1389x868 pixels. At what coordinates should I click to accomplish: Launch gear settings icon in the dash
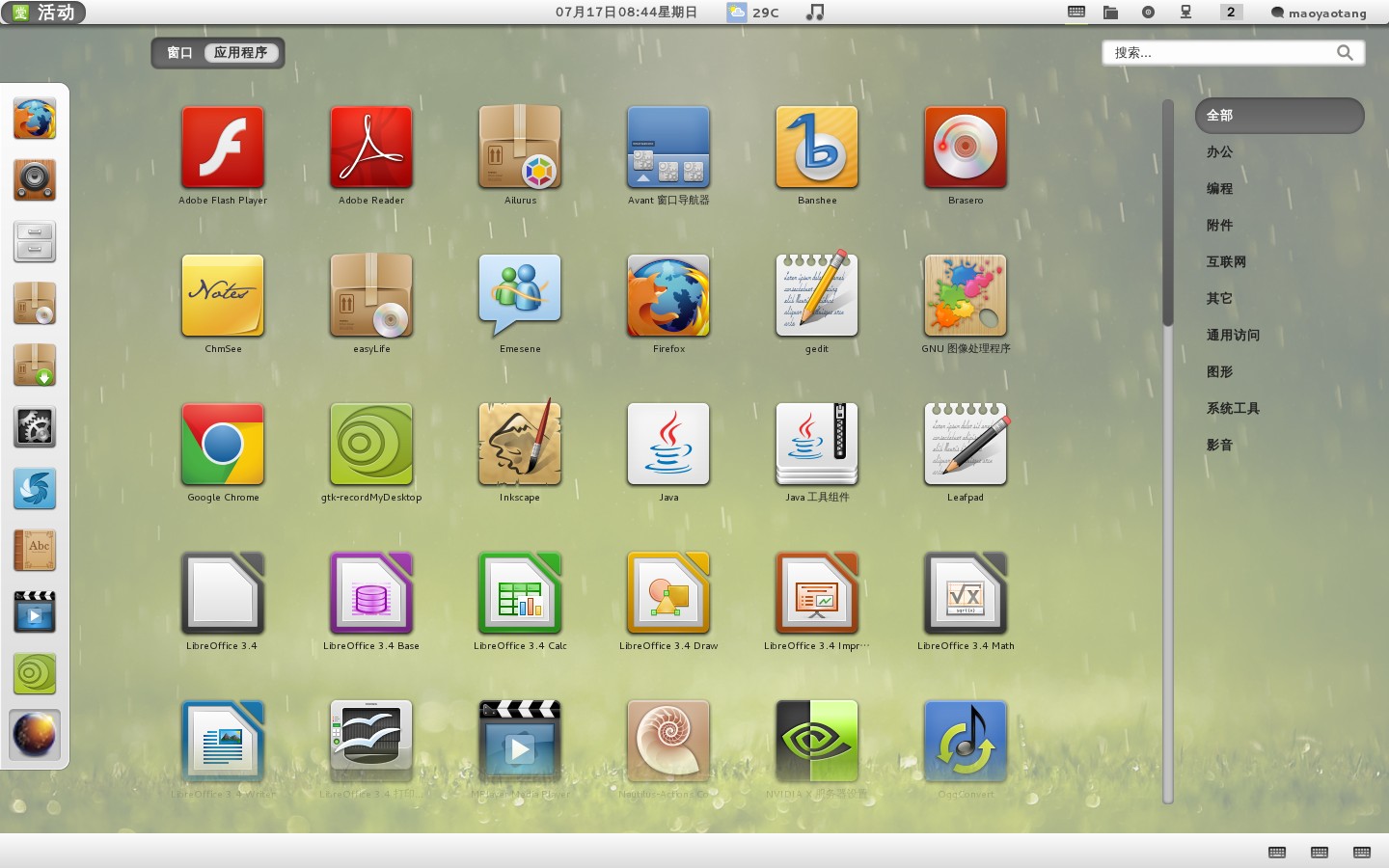(x=35, y=427)
